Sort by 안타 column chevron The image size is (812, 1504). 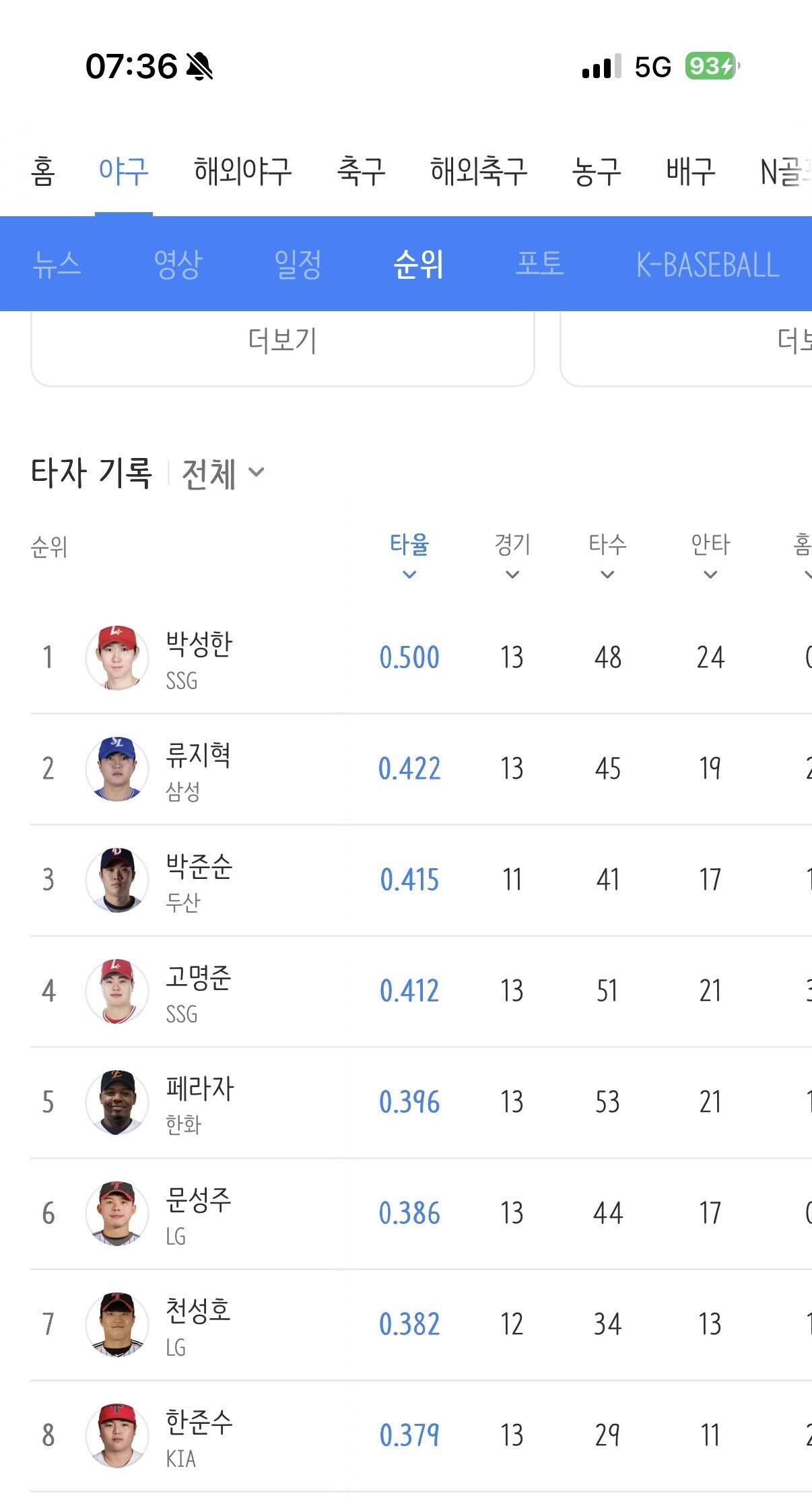[710, 575]
